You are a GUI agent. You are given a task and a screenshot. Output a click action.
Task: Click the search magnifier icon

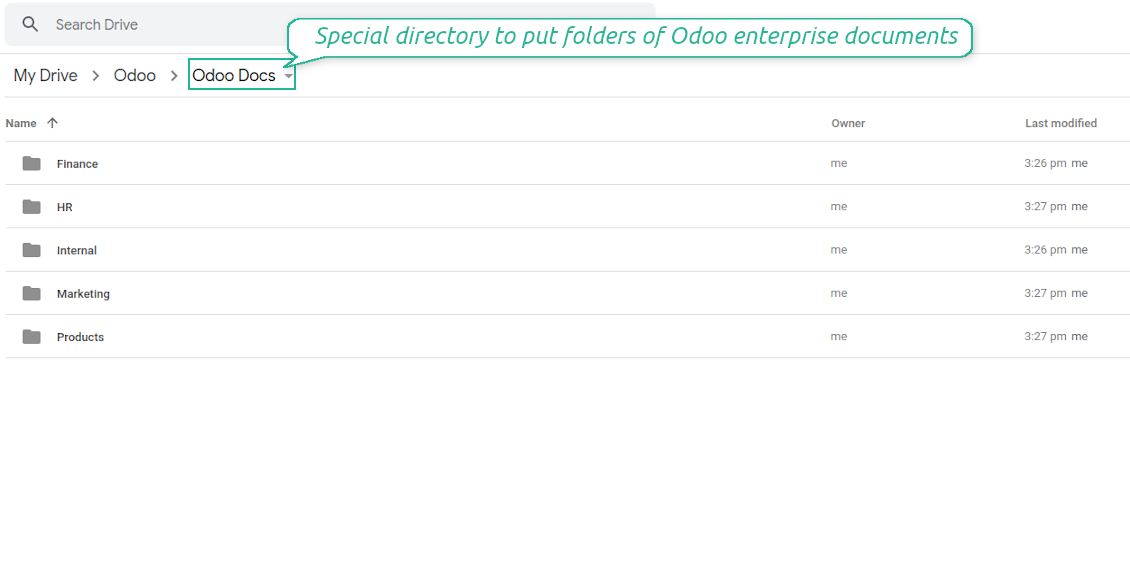(30, 24)
